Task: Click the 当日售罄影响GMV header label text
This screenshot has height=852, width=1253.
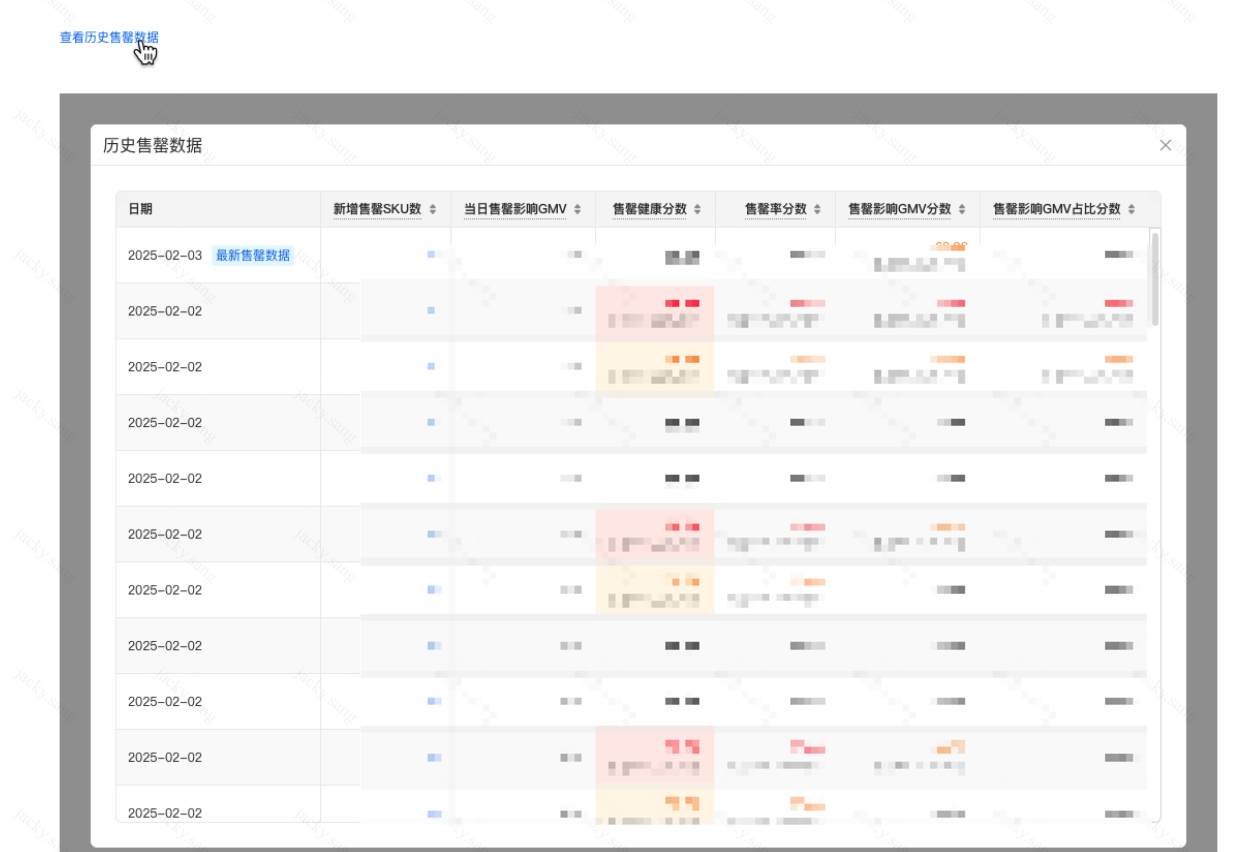Action: (x=515, y=209)
